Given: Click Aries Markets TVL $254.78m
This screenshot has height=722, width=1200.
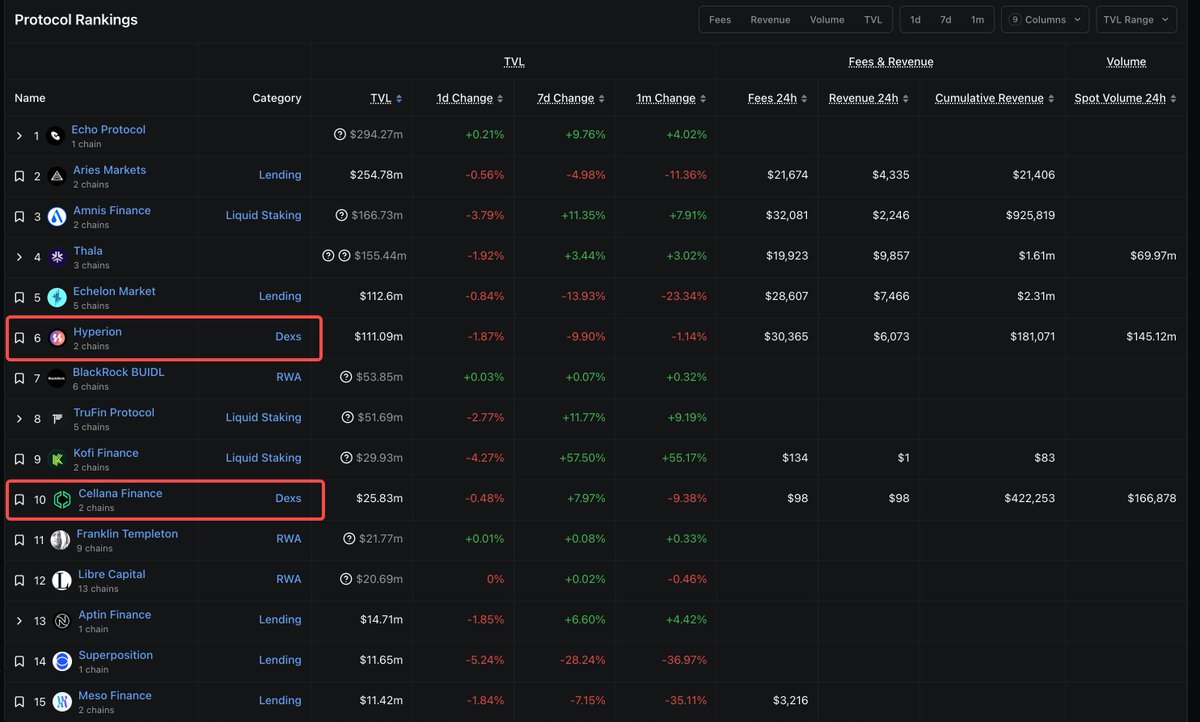Looking at the screenshot, I should [x=376, y=175].
